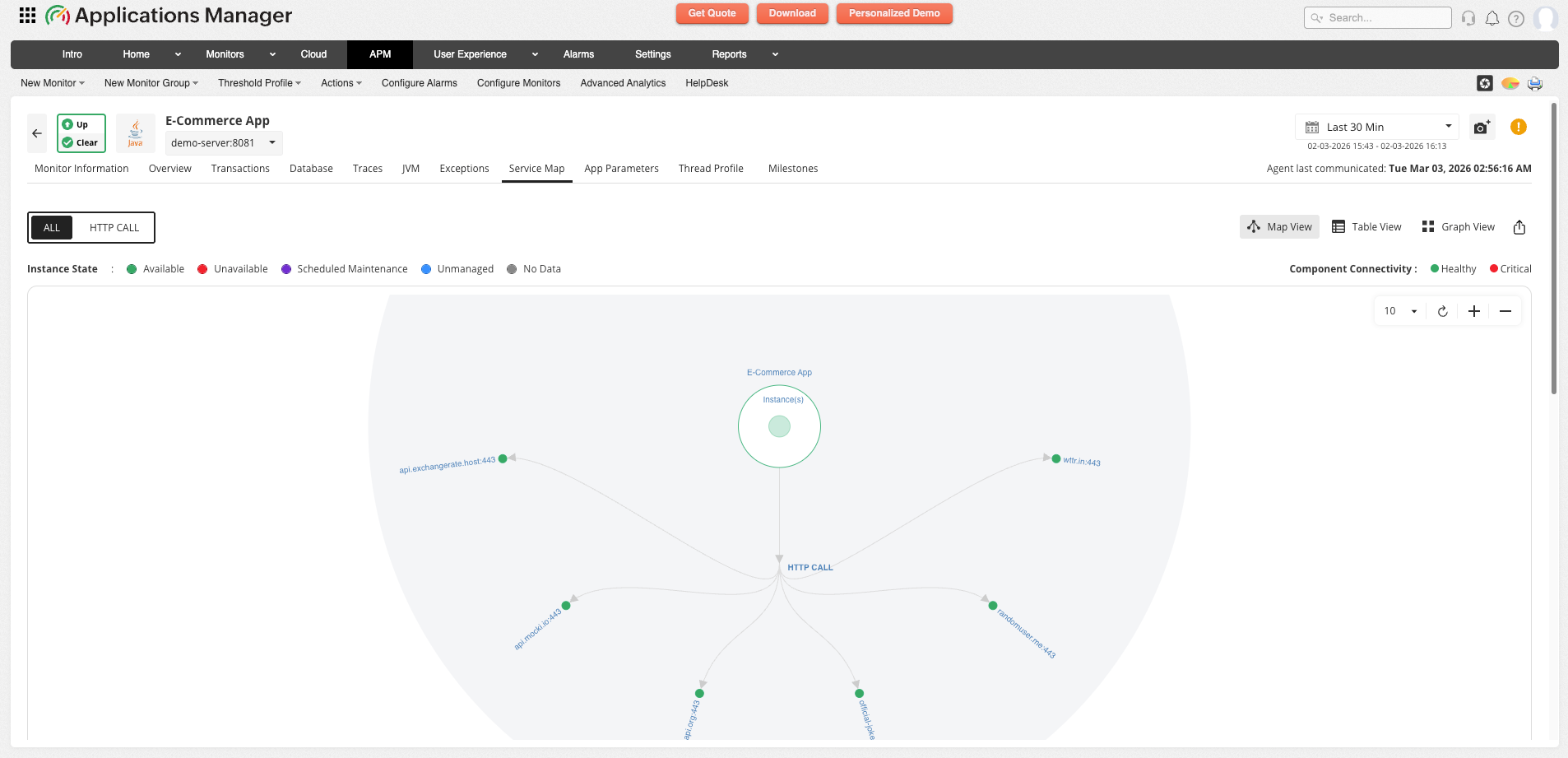Image resolution: width=1568 pixels, height=758 pixels.
Task: Click the Get Quote button
Action: [x=712, y=13]
